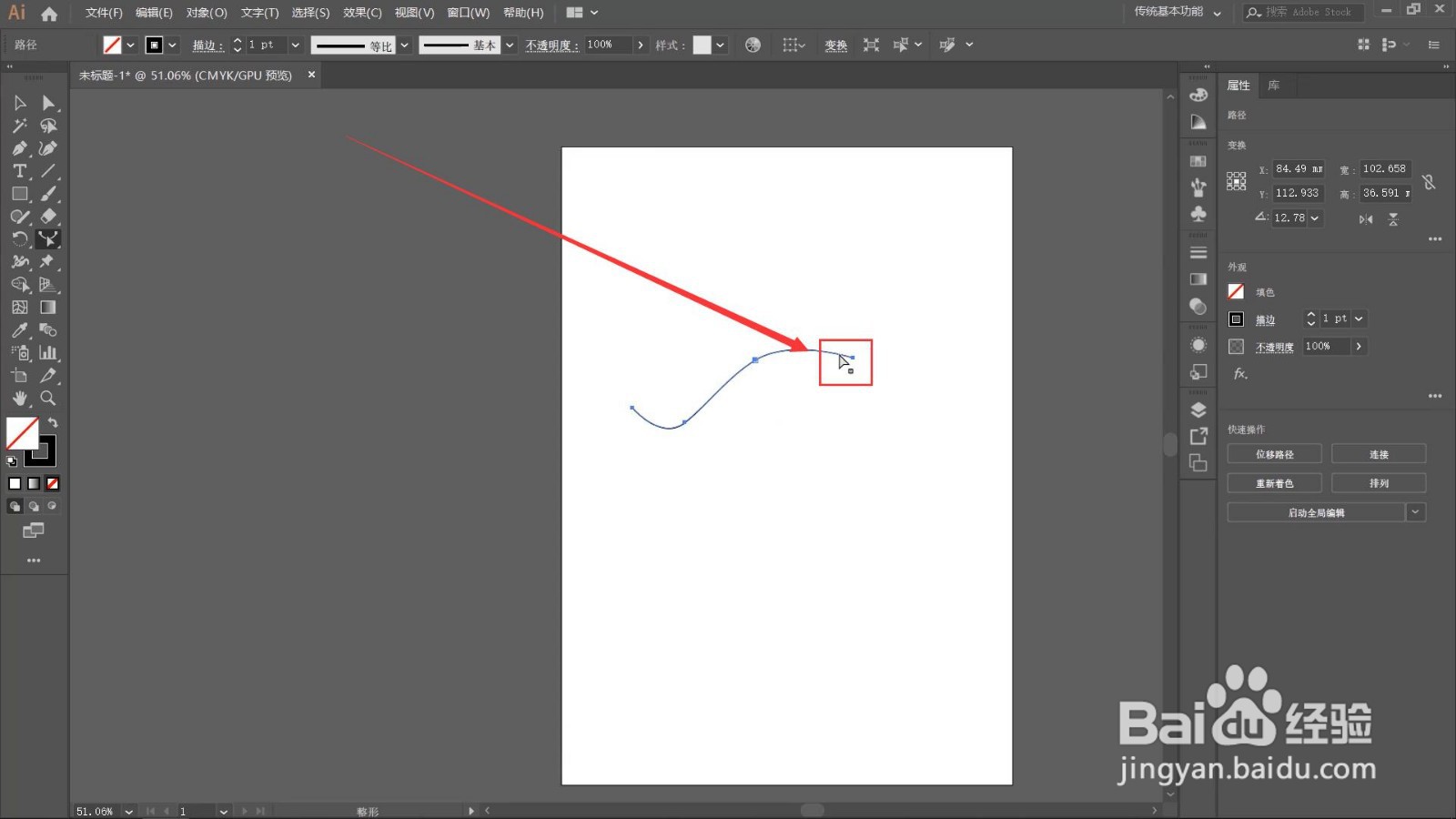
Task: Select the Eyedropper tool
Action: 20,330
